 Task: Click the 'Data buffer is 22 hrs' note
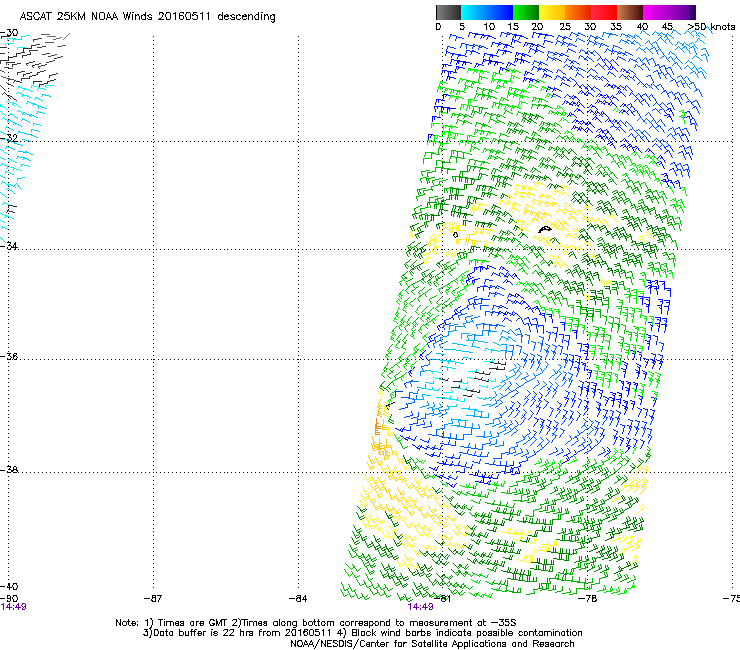(x=204, y=633)
